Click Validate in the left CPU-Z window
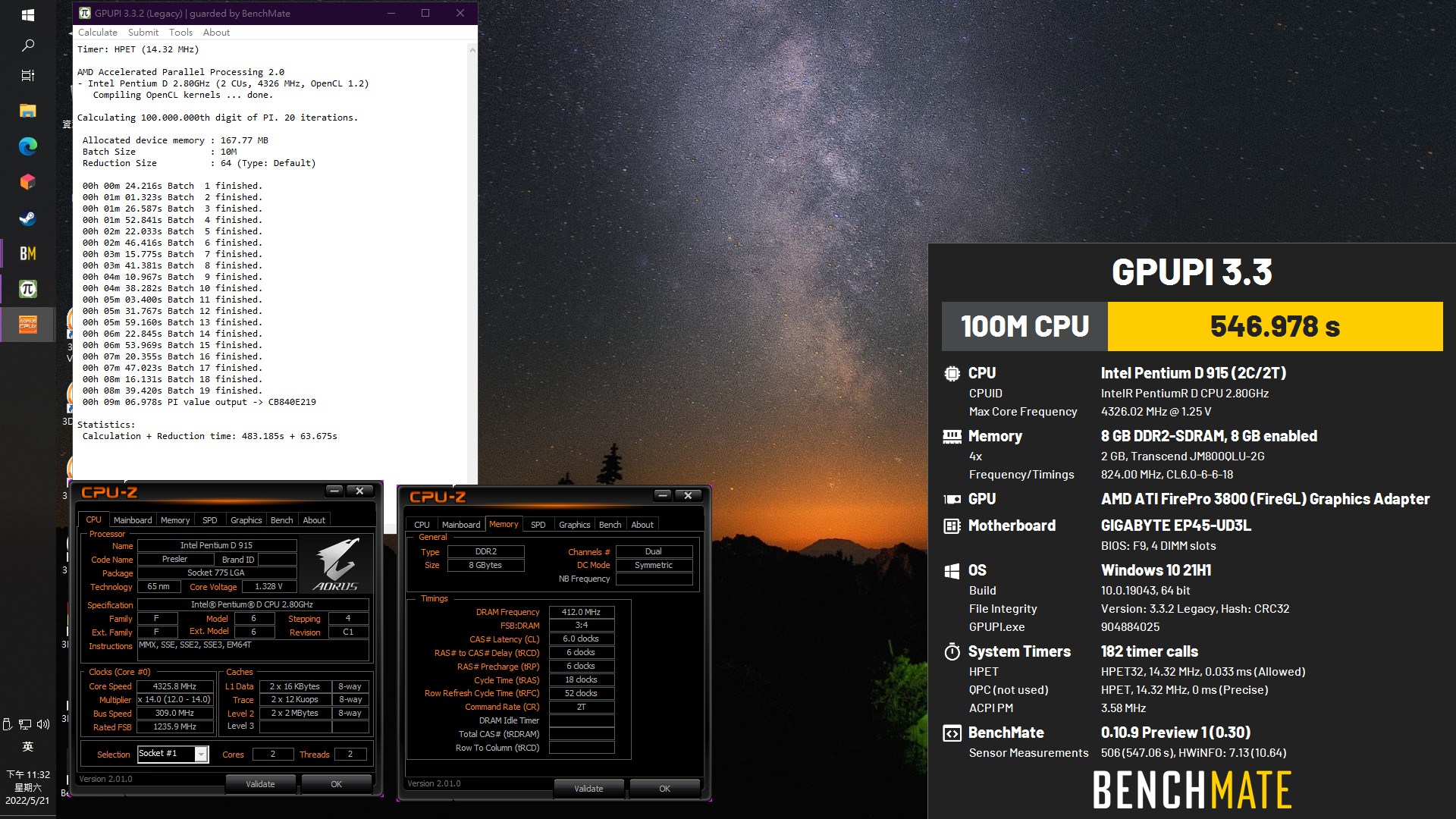Image resolution: width=1456 pixels, height=819 pixels. click(260, 784)
